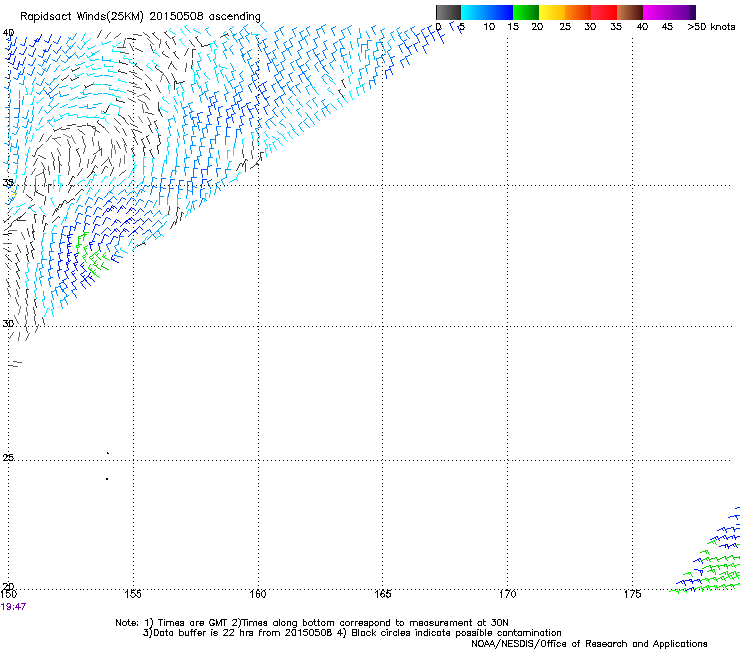Click the 165 longitude axis label
Screen dimensions: 740x650
coord(382,594)
